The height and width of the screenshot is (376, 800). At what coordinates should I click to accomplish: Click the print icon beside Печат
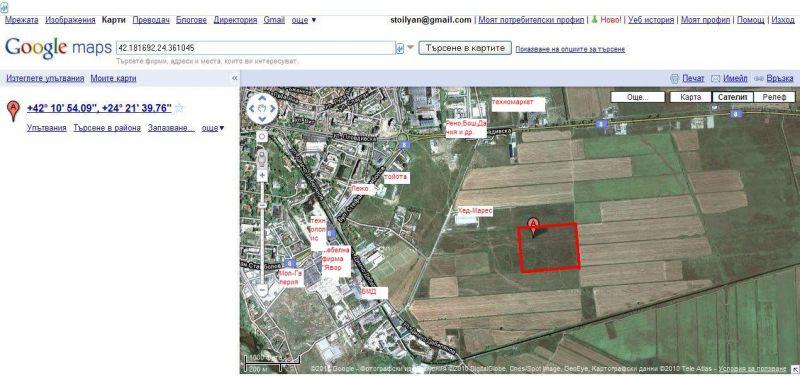tap(674, 79)
